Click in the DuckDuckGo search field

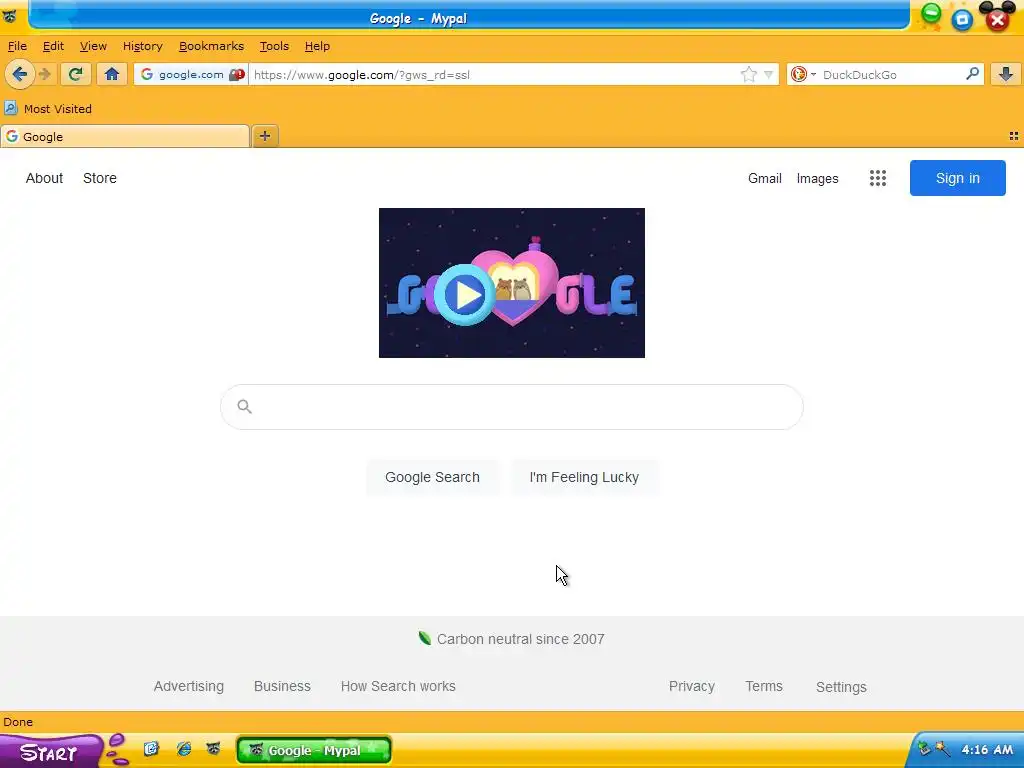point(891,74)
